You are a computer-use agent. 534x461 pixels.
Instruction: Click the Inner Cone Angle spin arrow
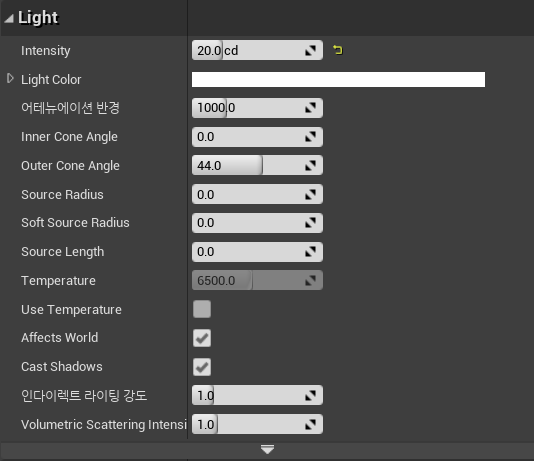[x=310, y=137]
